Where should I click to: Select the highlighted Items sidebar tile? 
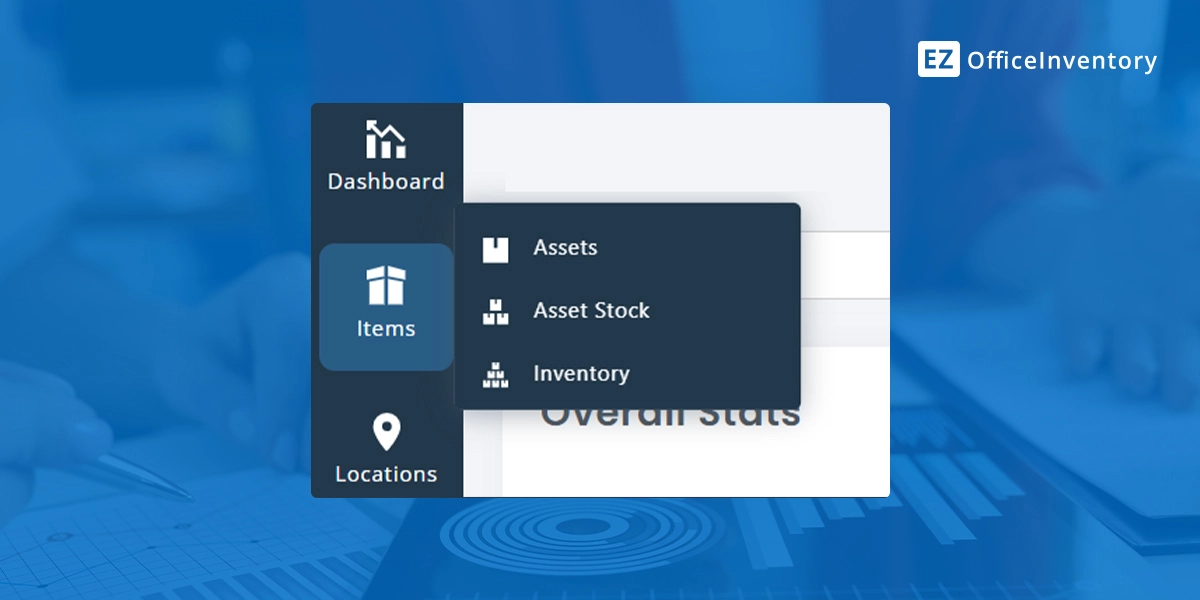[385, 306]
